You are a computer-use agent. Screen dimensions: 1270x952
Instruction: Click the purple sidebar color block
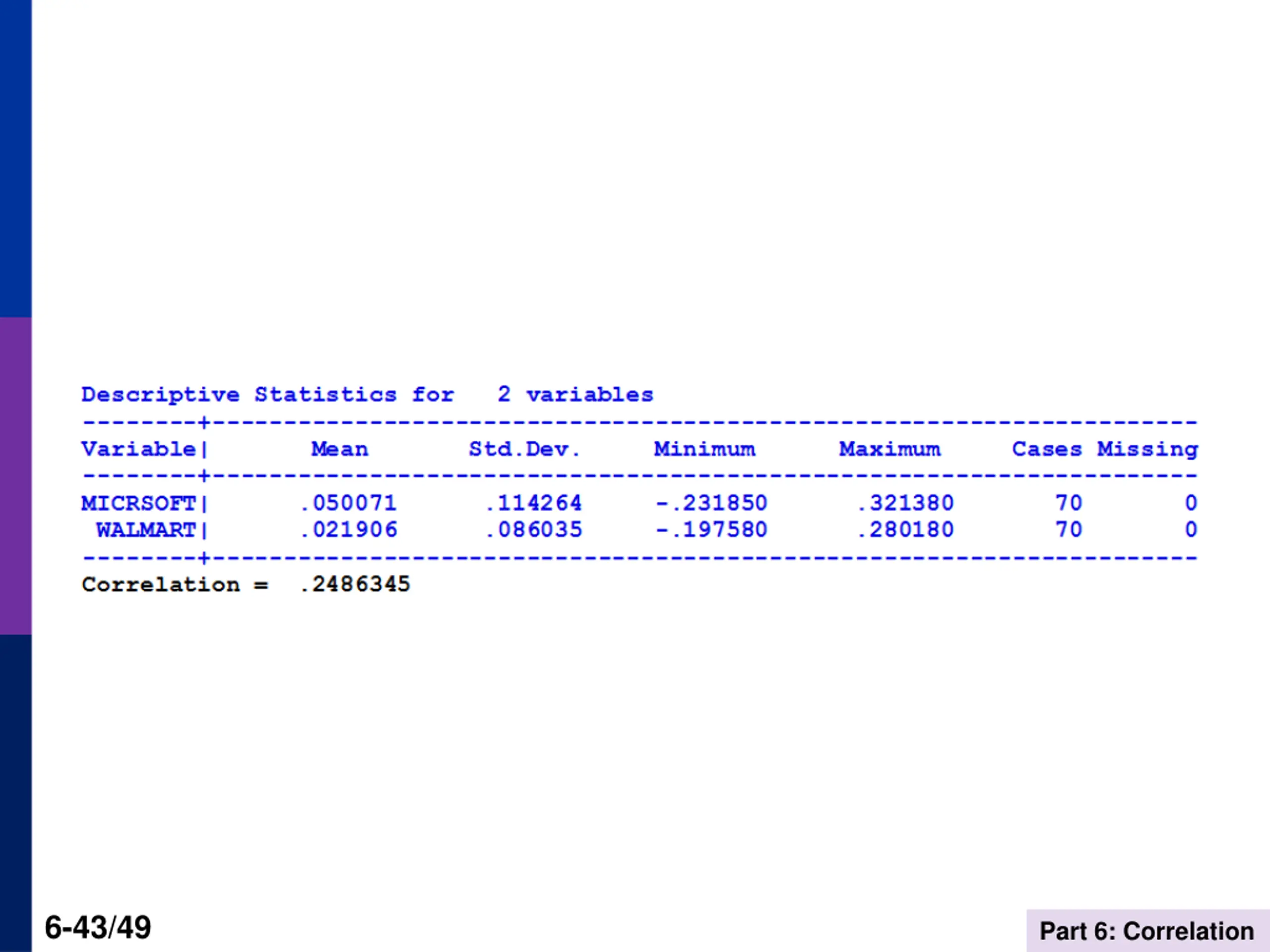pos(15,475)
